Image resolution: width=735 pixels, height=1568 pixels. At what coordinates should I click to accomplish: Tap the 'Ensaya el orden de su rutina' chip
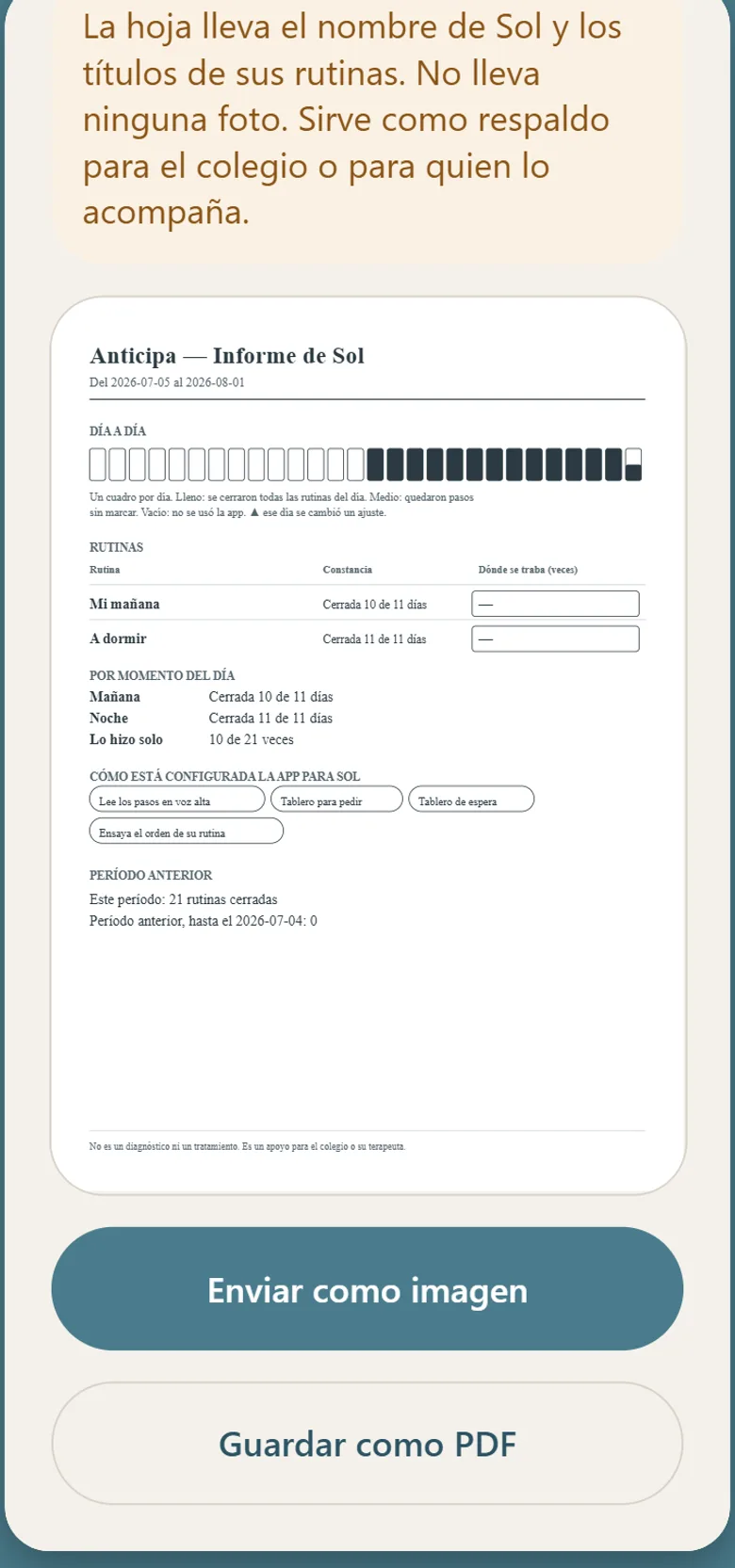[187, 832]
